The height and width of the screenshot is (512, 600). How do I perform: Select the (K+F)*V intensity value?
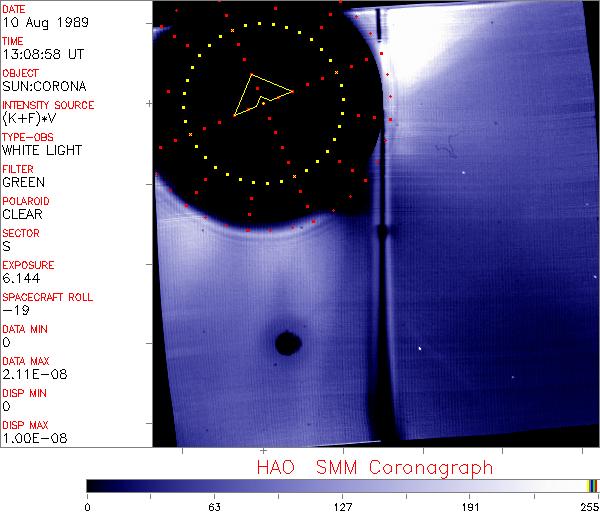point(29,119)
